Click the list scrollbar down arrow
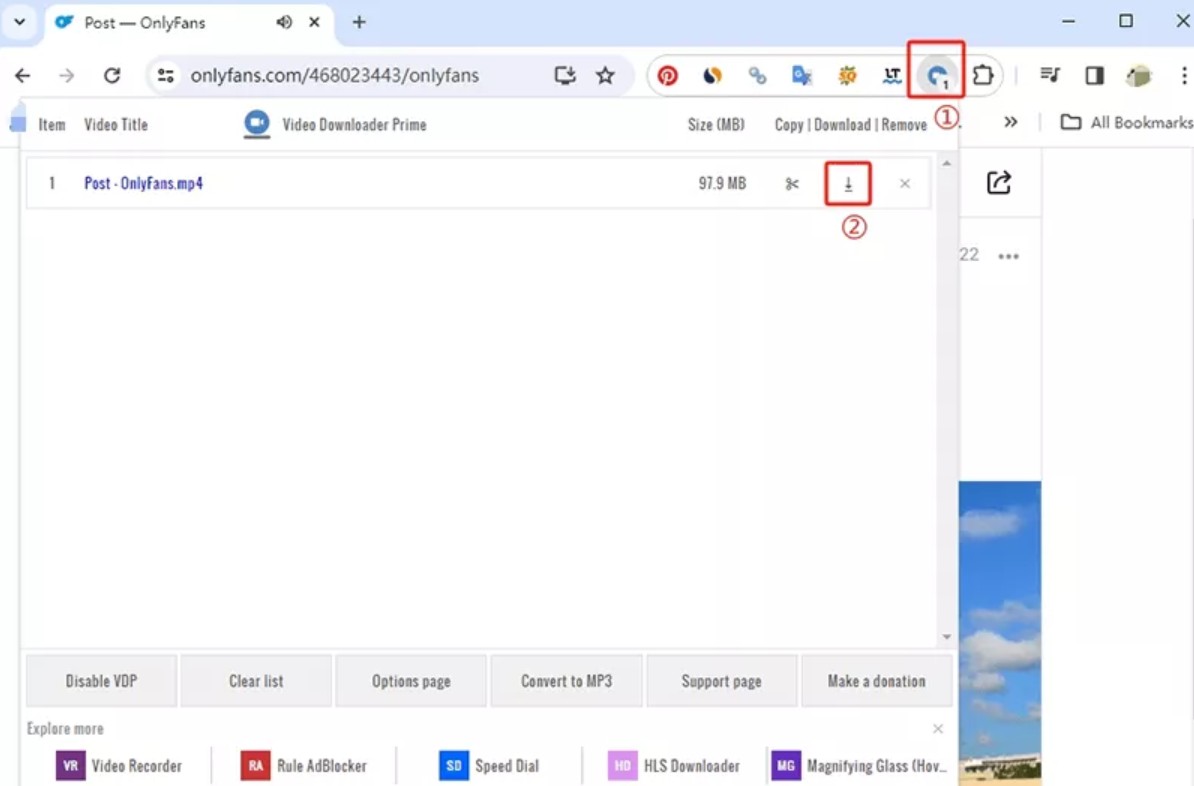This screenshot has height=786, width=1194. tap(947, 637)
